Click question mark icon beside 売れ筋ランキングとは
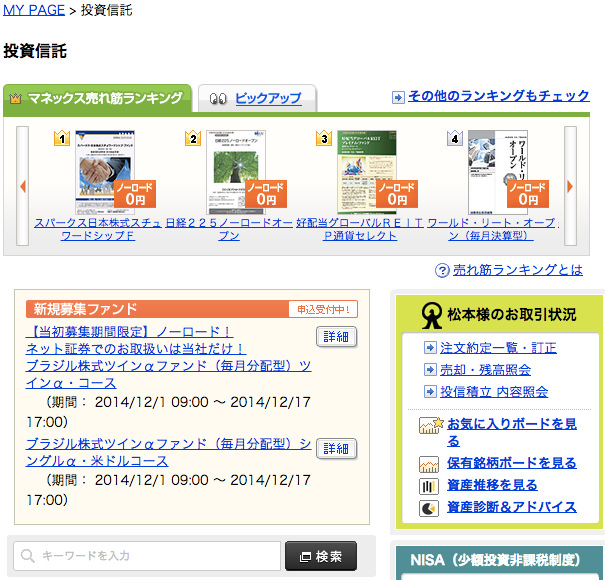The height and width of the screenshot is (580, 605). 442,270
